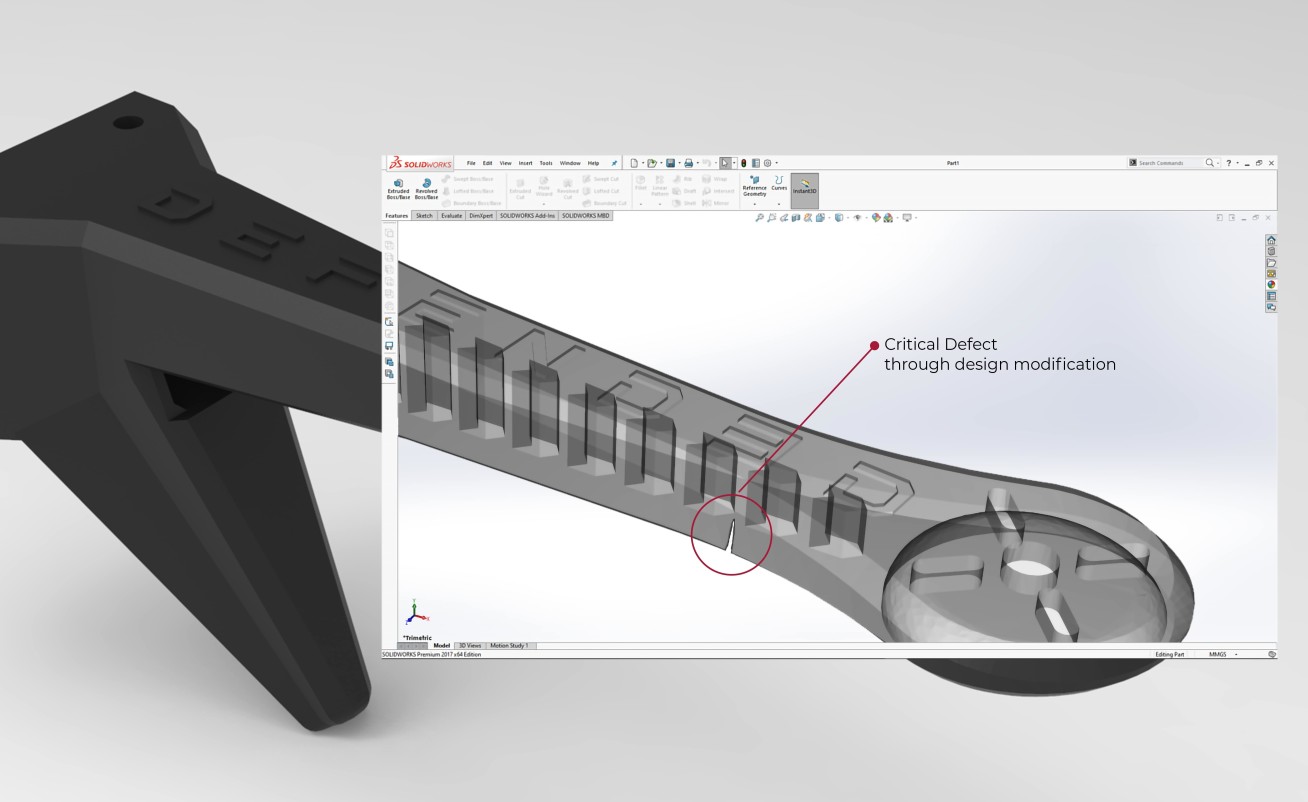1308x802 pixels.
Task: Open the Insert menu
Action: coord(525,163)
